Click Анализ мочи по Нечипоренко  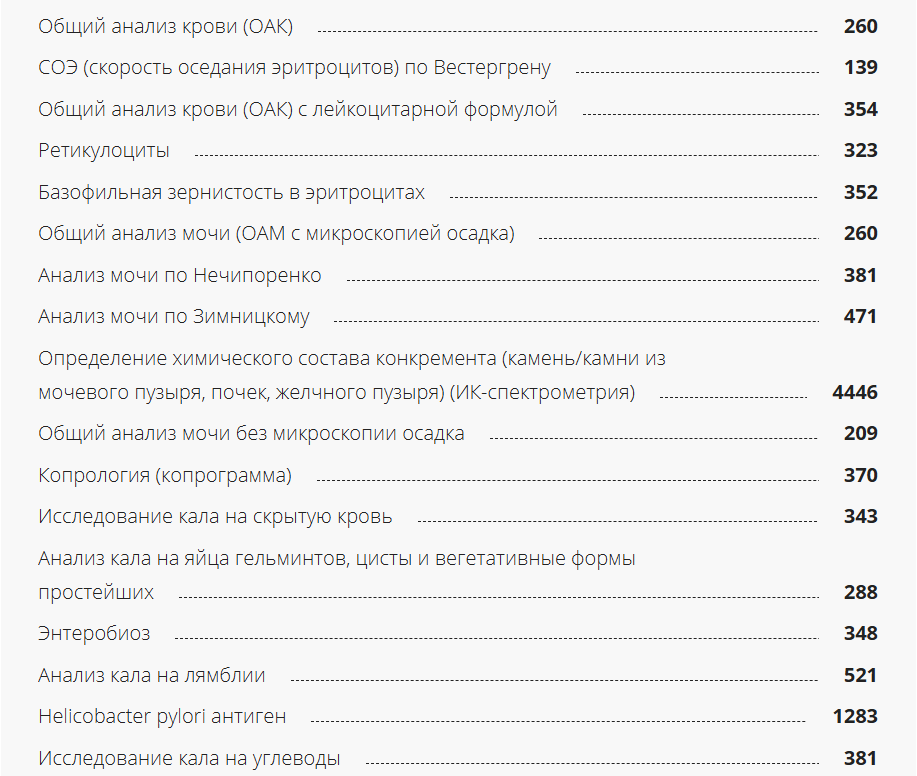(180, 275)
